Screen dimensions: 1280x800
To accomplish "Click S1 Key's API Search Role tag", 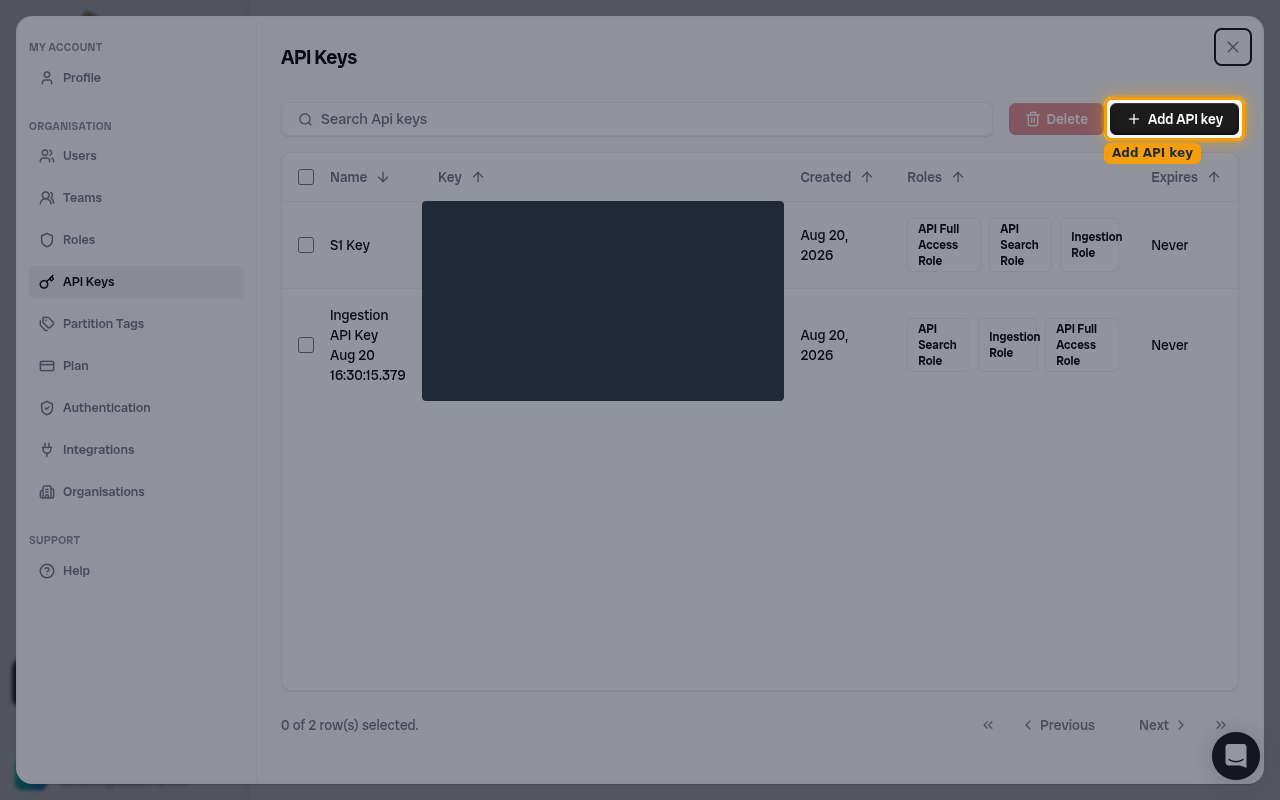I will coord(1020,245).
